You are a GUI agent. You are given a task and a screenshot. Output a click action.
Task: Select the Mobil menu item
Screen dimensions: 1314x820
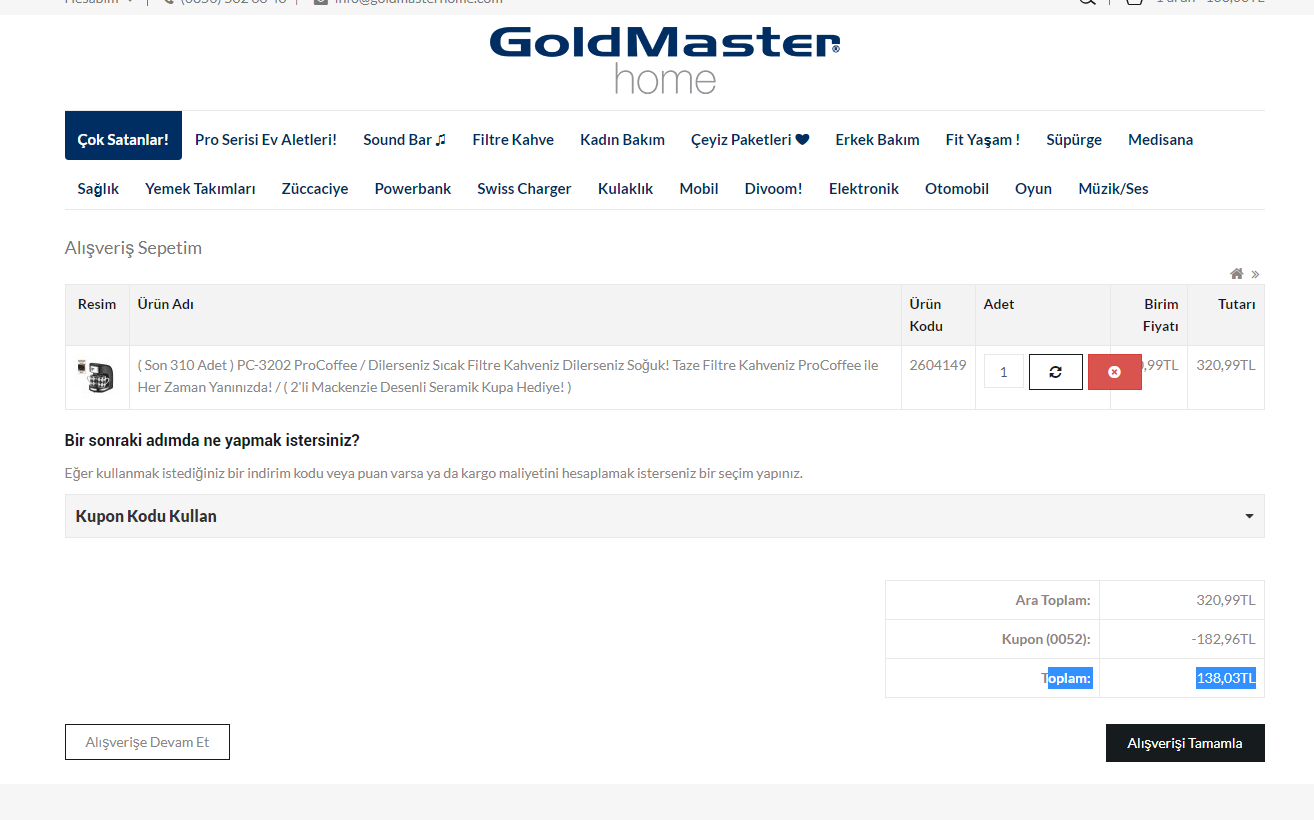coord(699,188)
